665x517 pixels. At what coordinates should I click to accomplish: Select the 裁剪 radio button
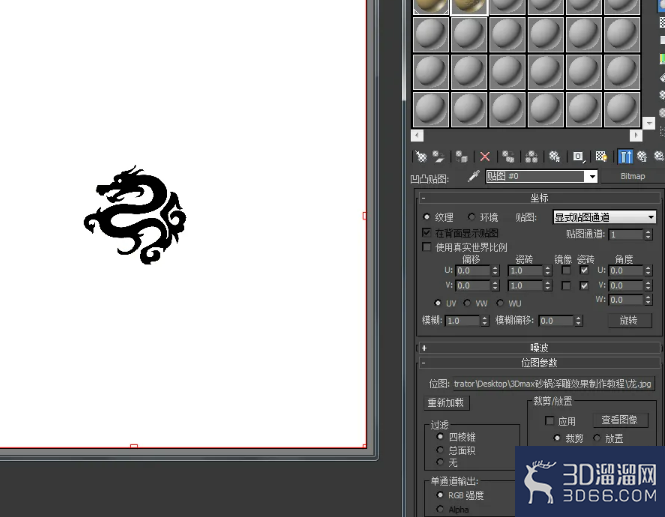557,438
